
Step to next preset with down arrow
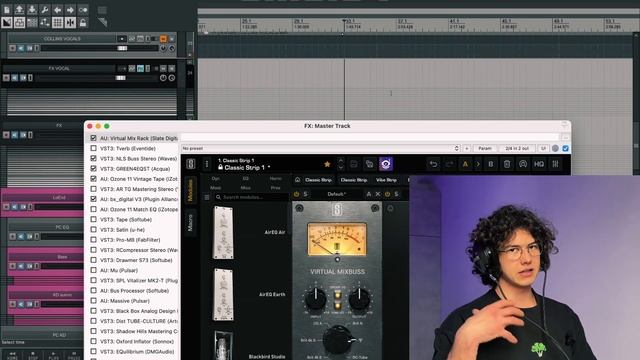click(x=340, y=167)
